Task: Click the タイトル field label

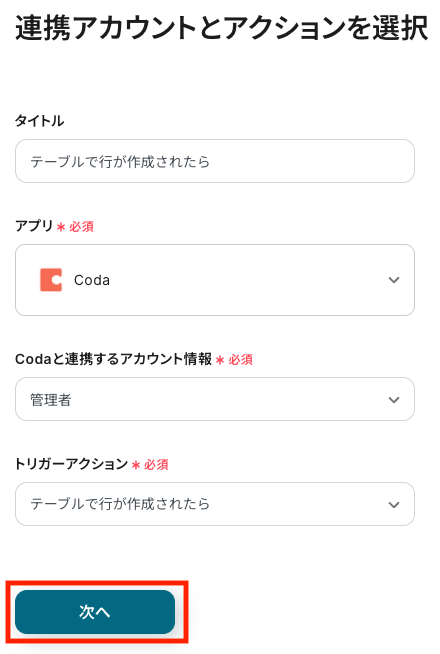Action: click(40, 121)
